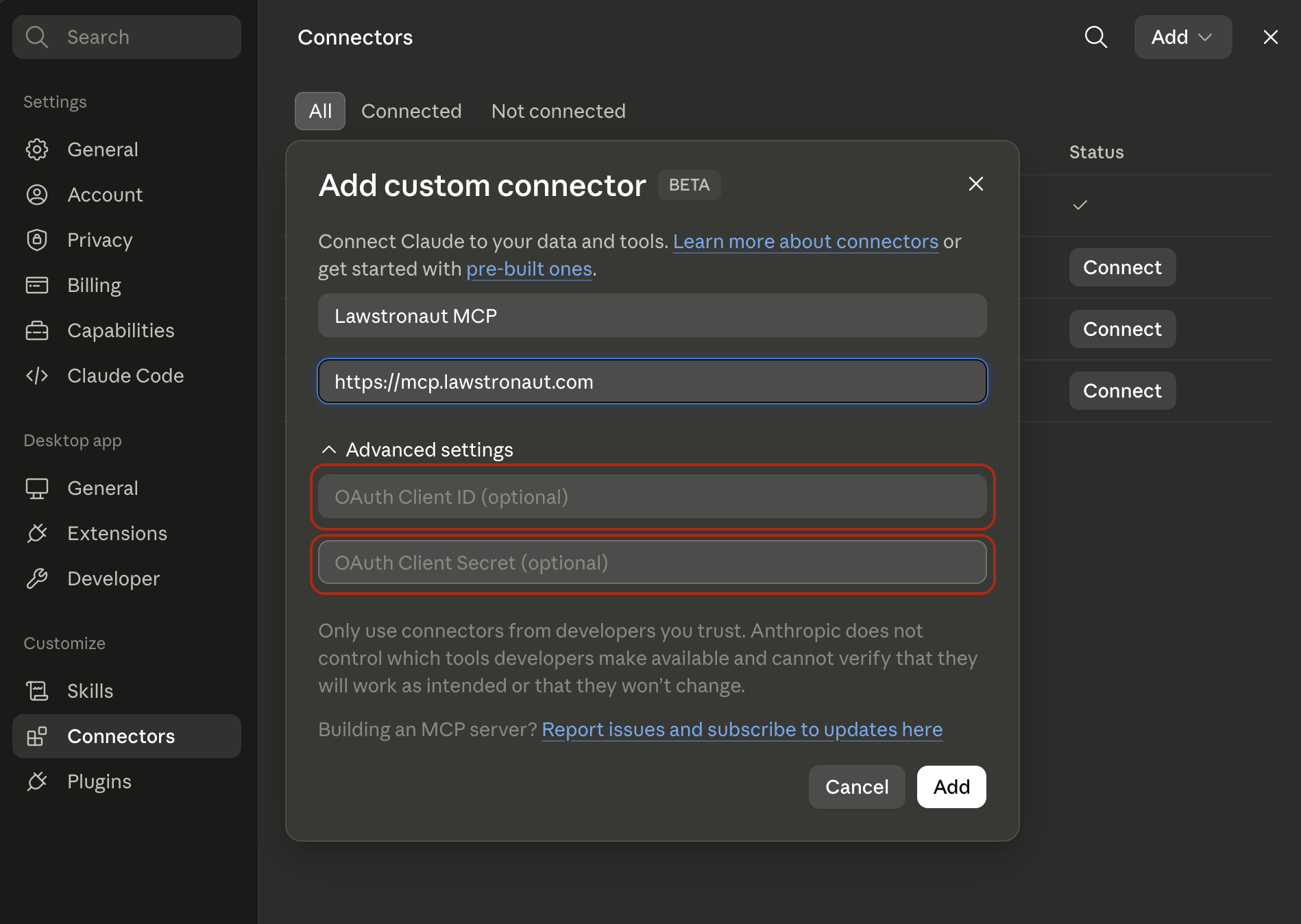Click the third Connect button in Status column
This screenshot has height=924, width=1301.
coord(1122,391)
